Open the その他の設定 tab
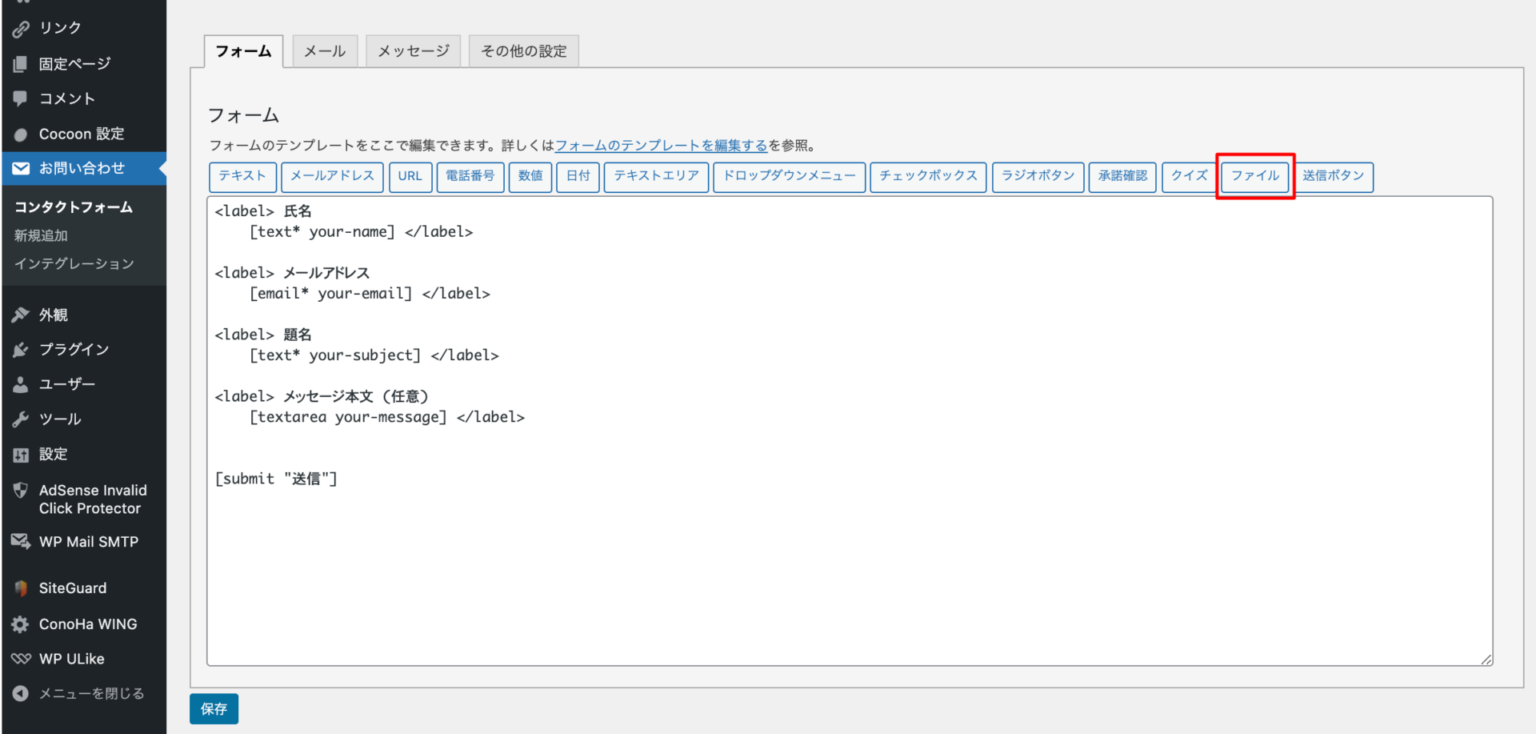Screen dimensions: 1536x734 pos(524,51)
